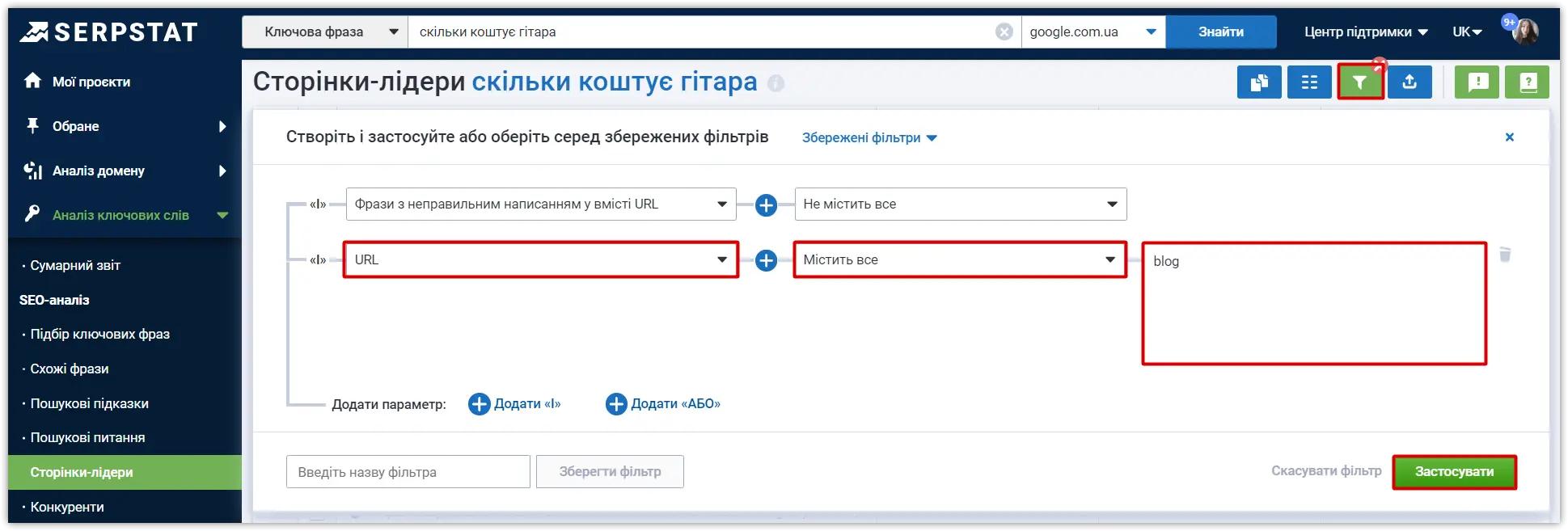This screenshot has height=531, width=1568.
Task: Click the key icon of Аналіз ключових слів
Action: [32, 214]
